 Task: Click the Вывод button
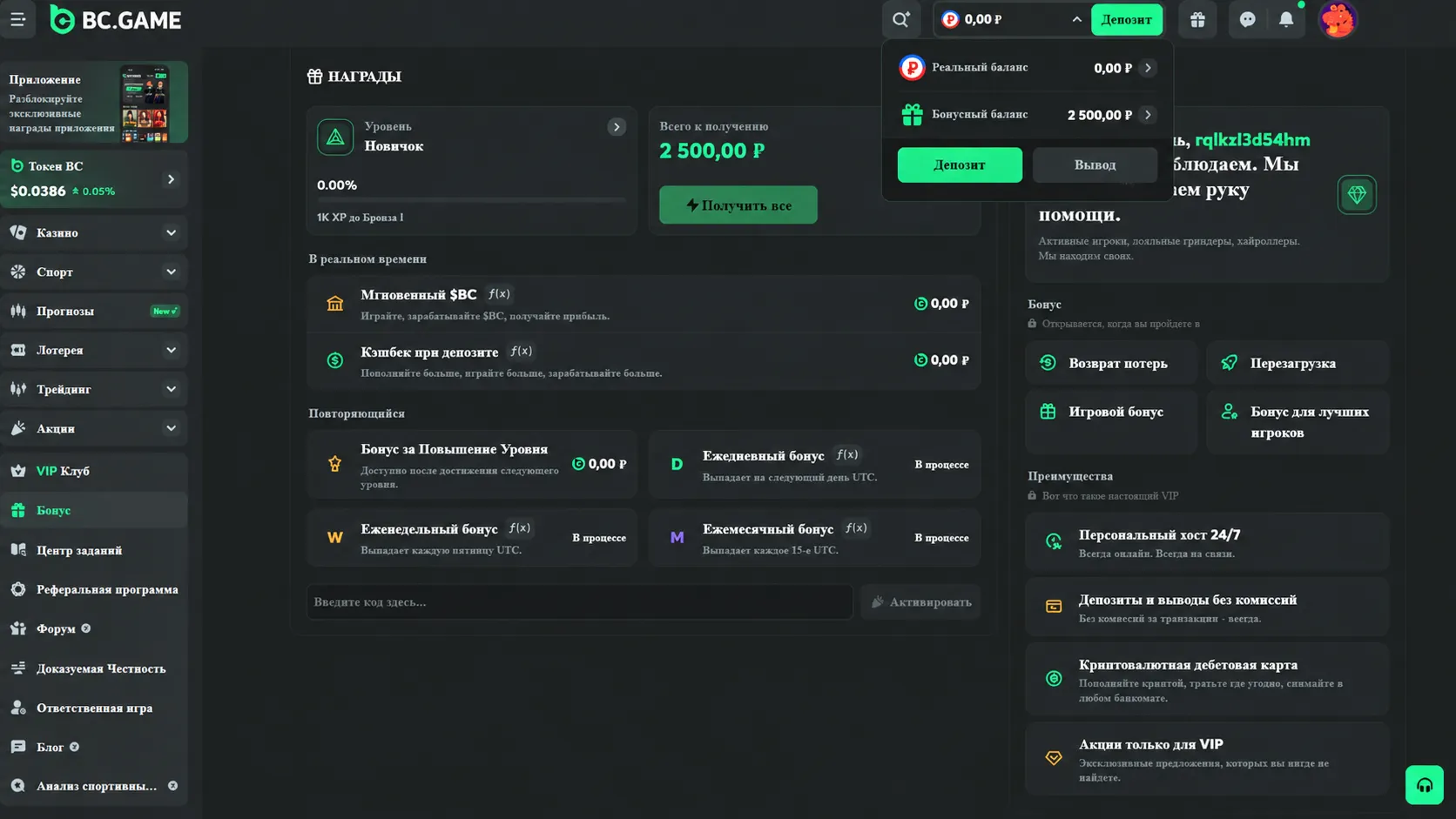1095,164
